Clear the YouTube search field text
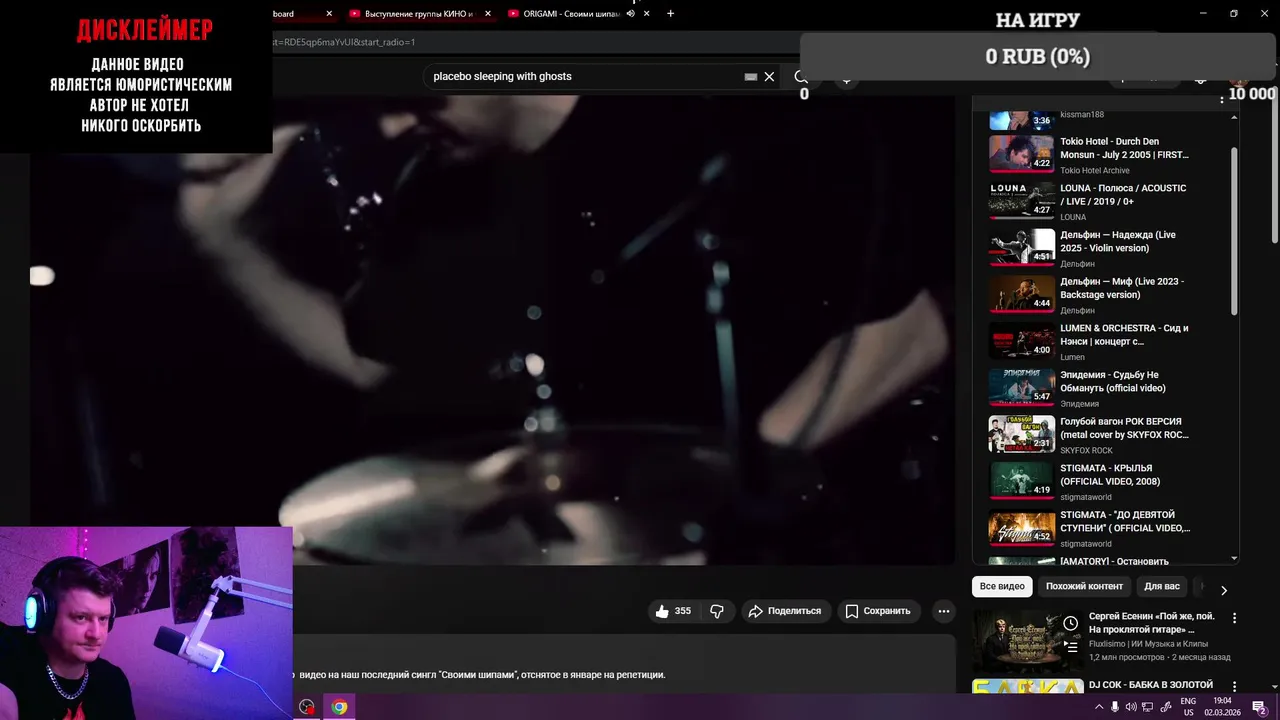Screen dimensions: 1280x720 769,76
